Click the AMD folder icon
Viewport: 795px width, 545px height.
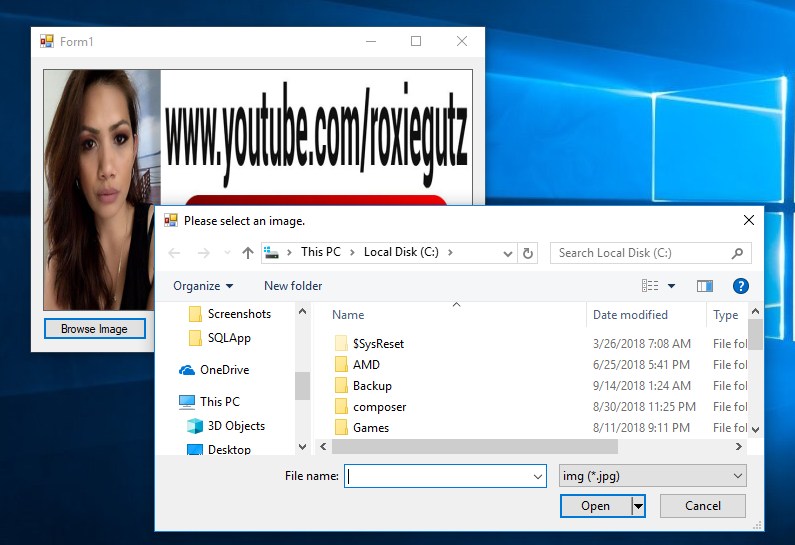coord(341,365)
